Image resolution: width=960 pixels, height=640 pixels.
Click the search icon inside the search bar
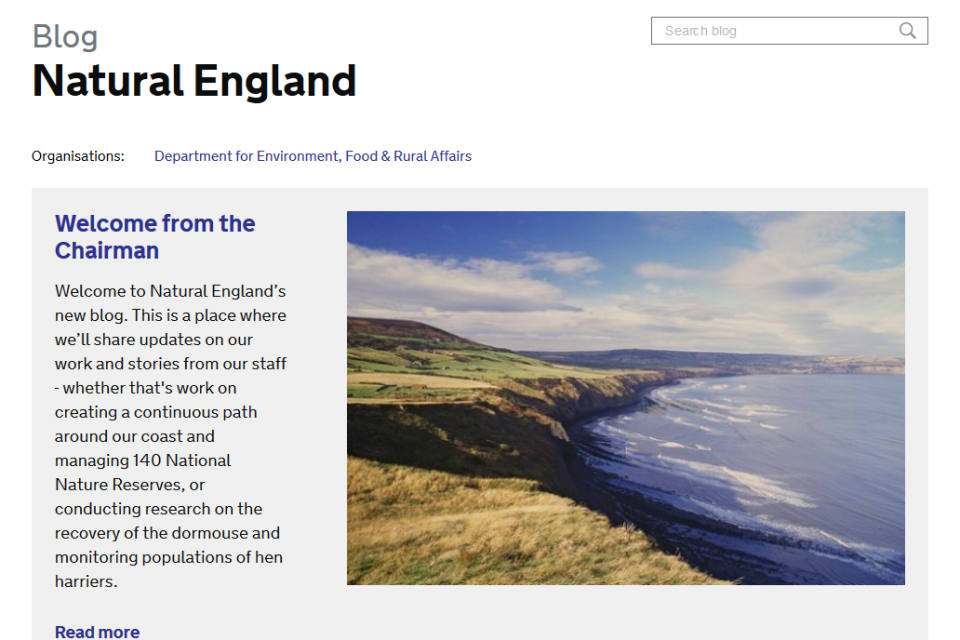tap(907, 31)
